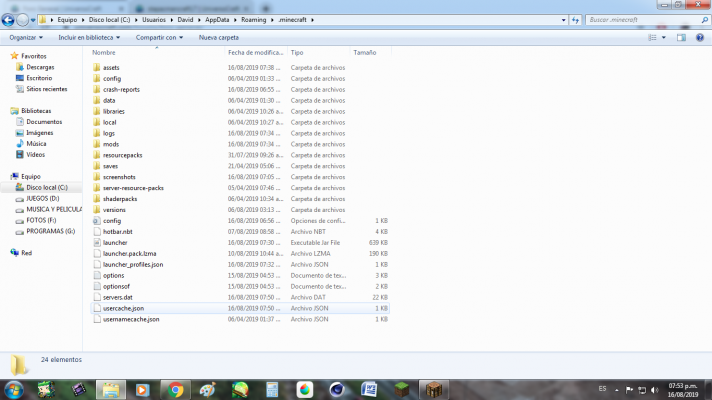Open Imágenes library
Viewport: 712px width, 400px height.
40,133
